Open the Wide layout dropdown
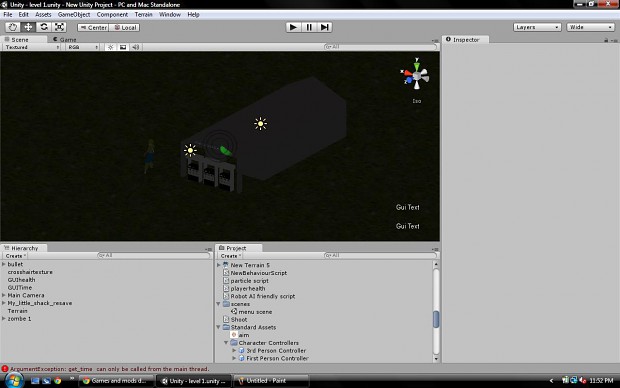The height and width of the screenshot is (388, 620). (590, 27)
